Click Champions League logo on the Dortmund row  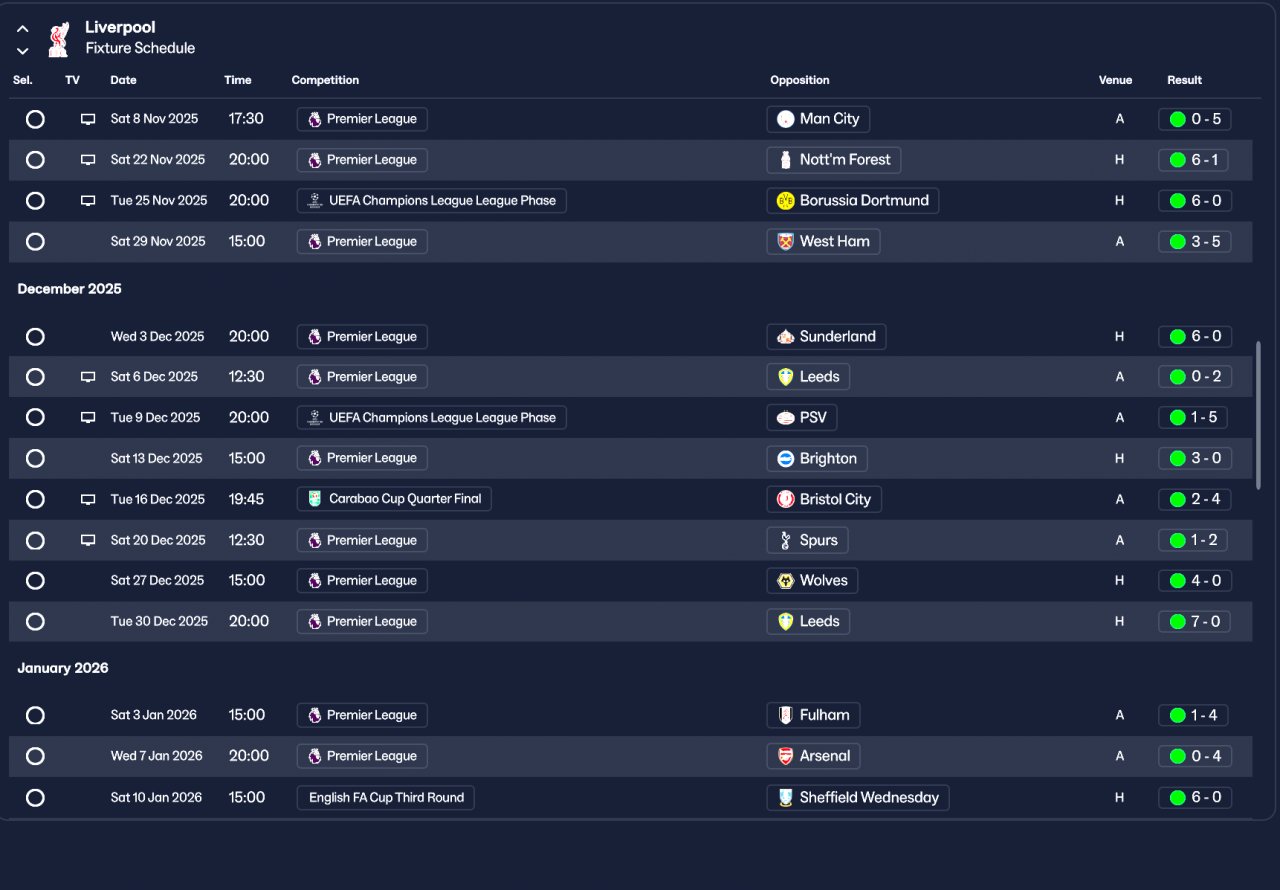pos(315,201)
